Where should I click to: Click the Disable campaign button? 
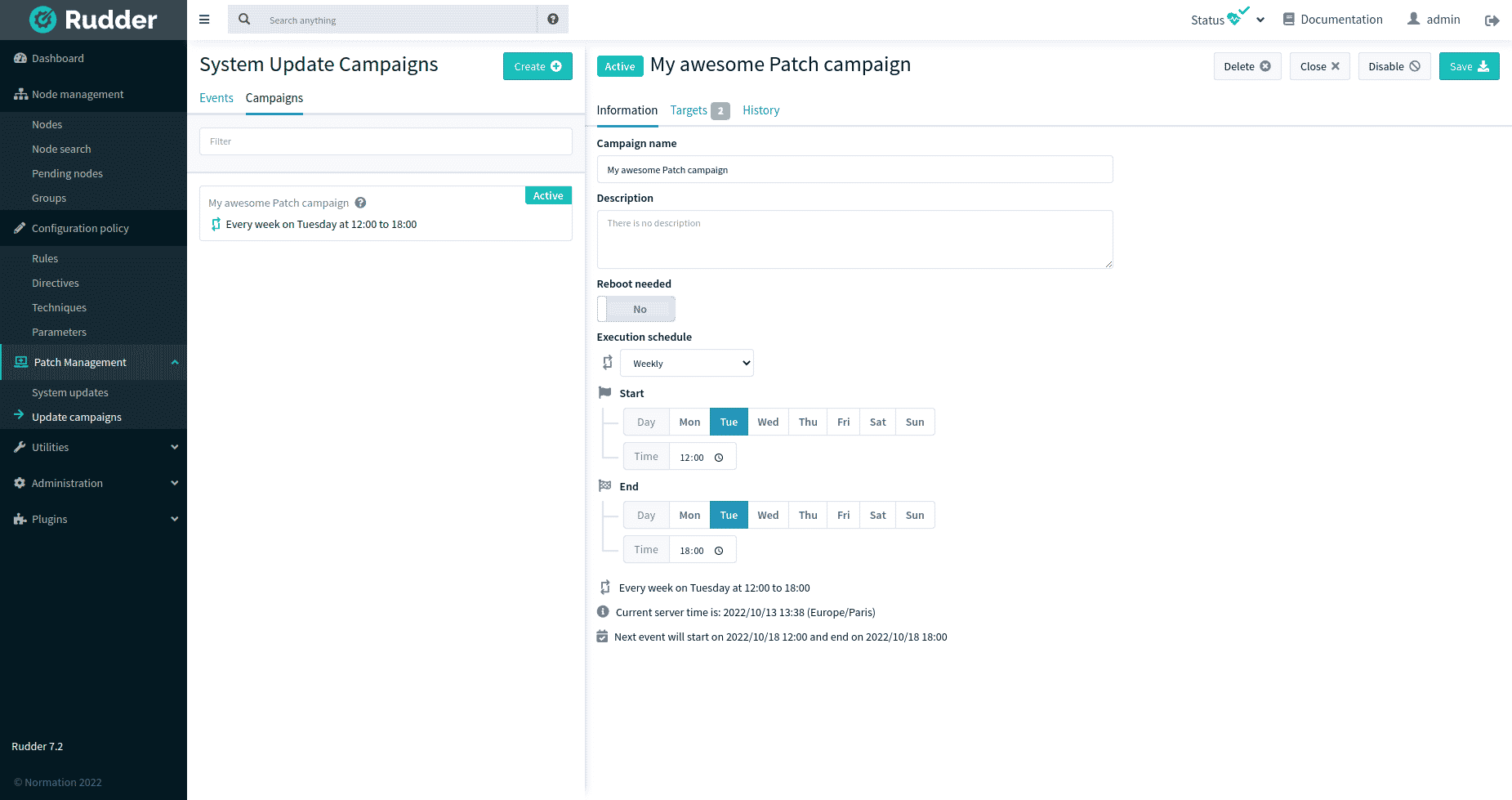1394,66
